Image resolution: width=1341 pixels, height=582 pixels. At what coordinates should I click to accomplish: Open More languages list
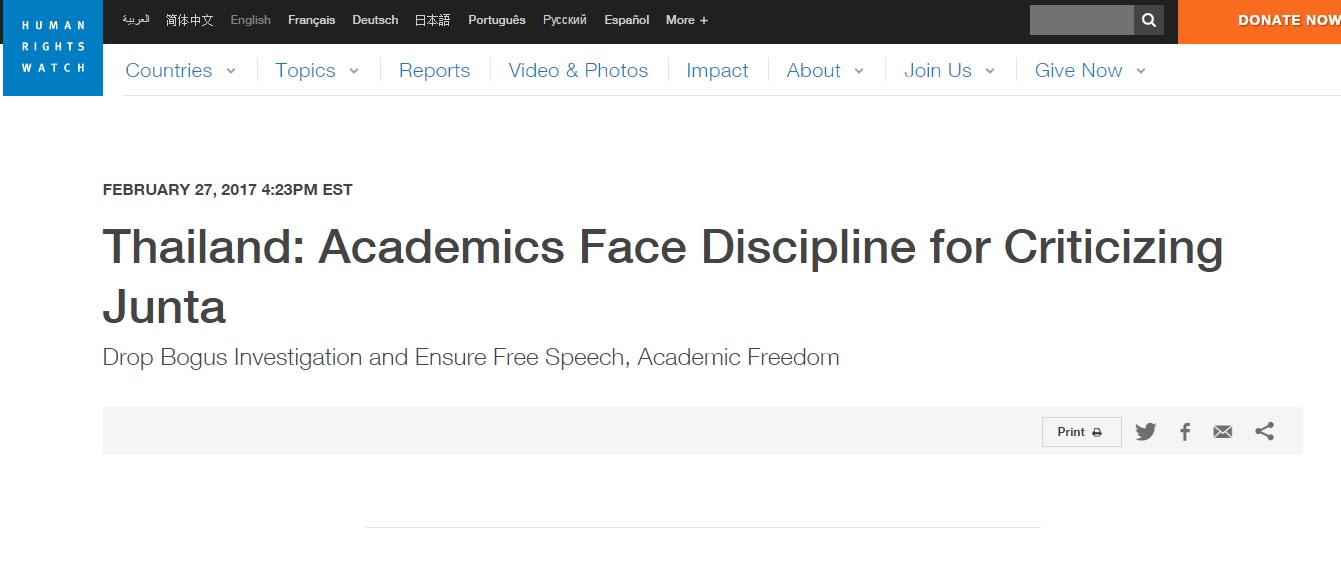(x=687, y=20)
